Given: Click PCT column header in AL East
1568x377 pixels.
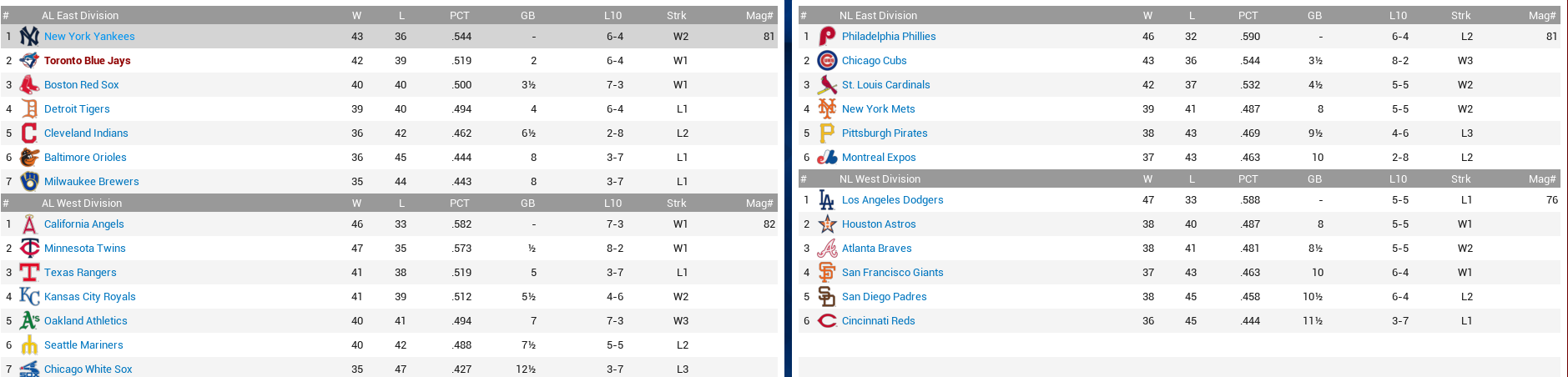Looking at the screenshot, I should [x=459, y=16].
